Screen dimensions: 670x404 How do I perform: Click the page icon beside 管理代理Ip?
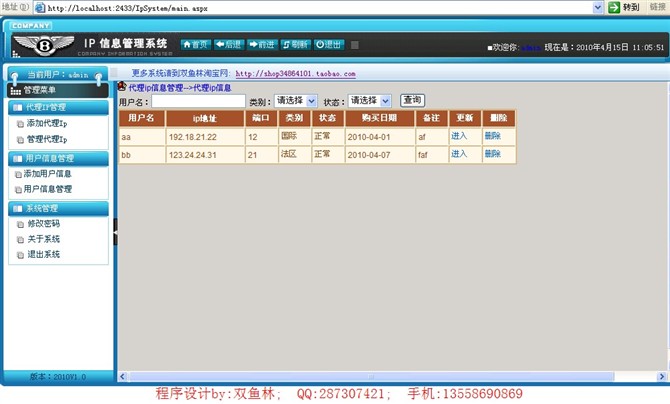(x=20, y=140)
